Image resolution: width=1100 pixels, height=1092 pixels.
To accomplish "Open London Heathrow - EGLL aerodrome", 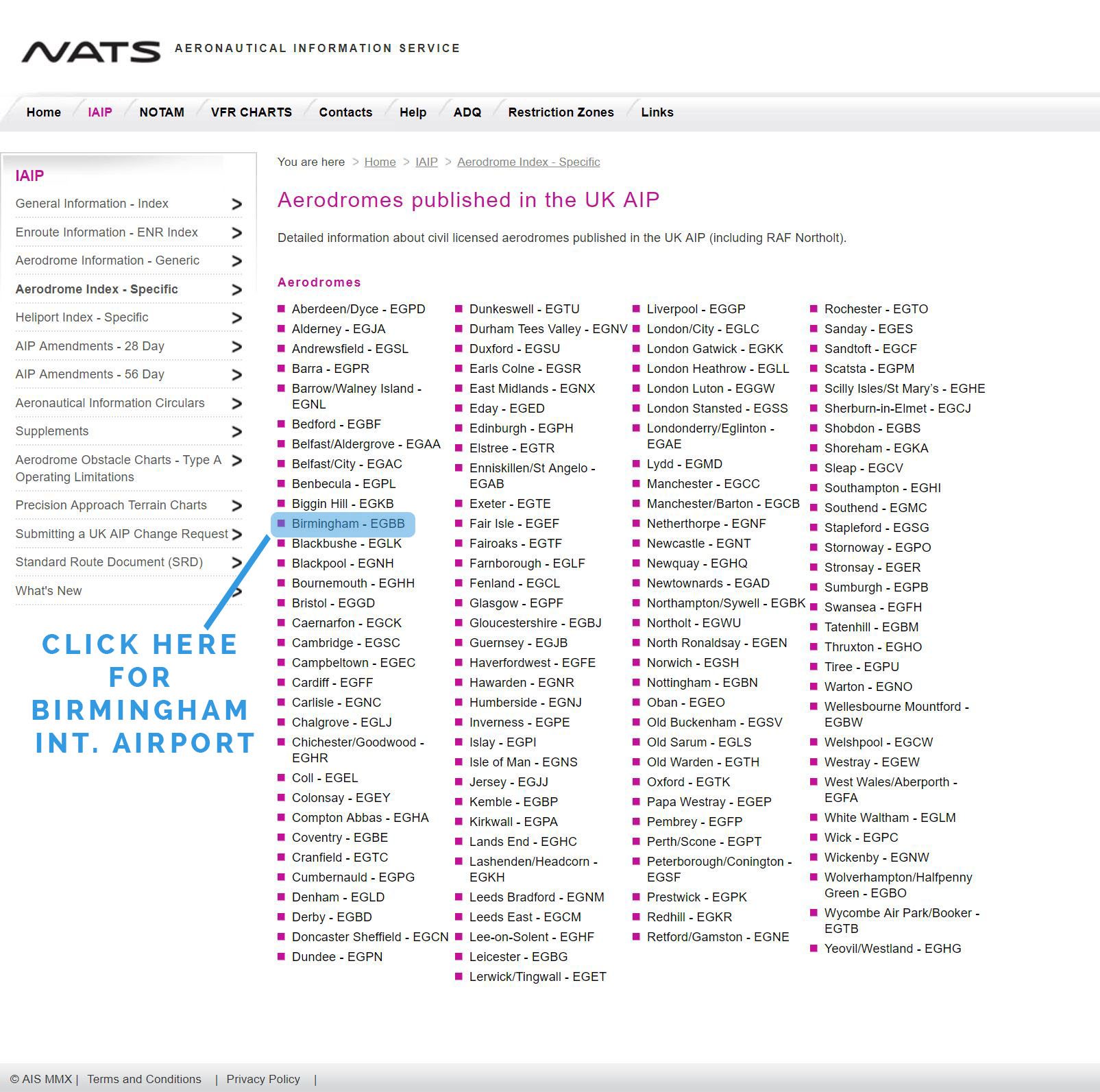I will [718, 369].
